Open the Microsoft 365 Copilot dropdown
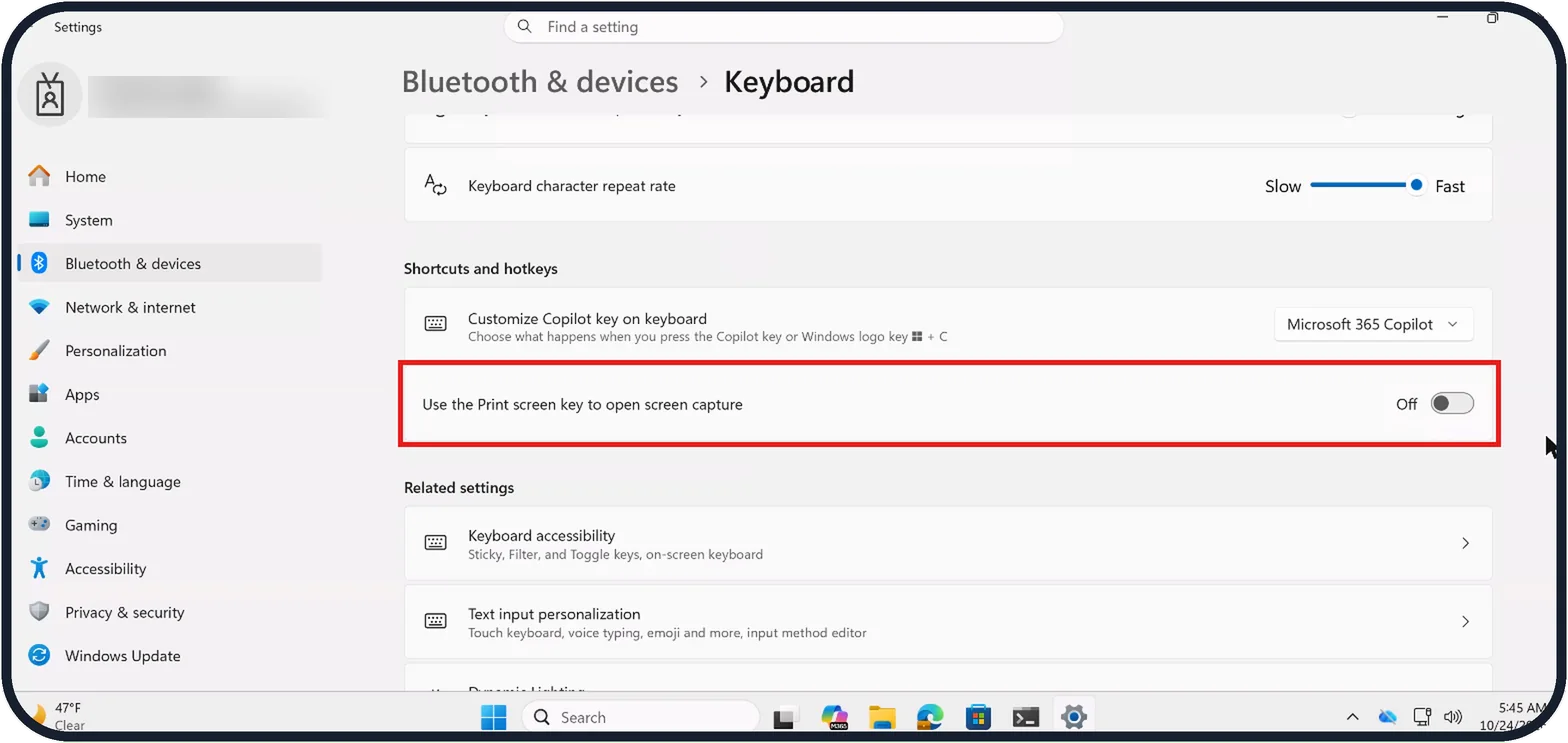This screenshot has height=743, width=1568. [1374, 324]
